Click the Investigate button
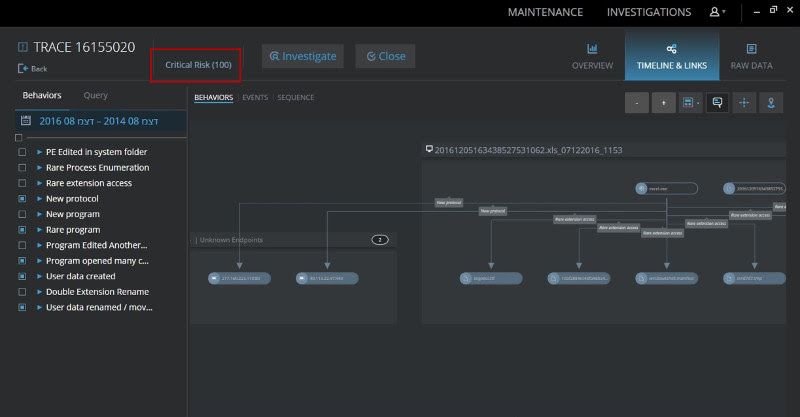 click(x=303, y=56)
